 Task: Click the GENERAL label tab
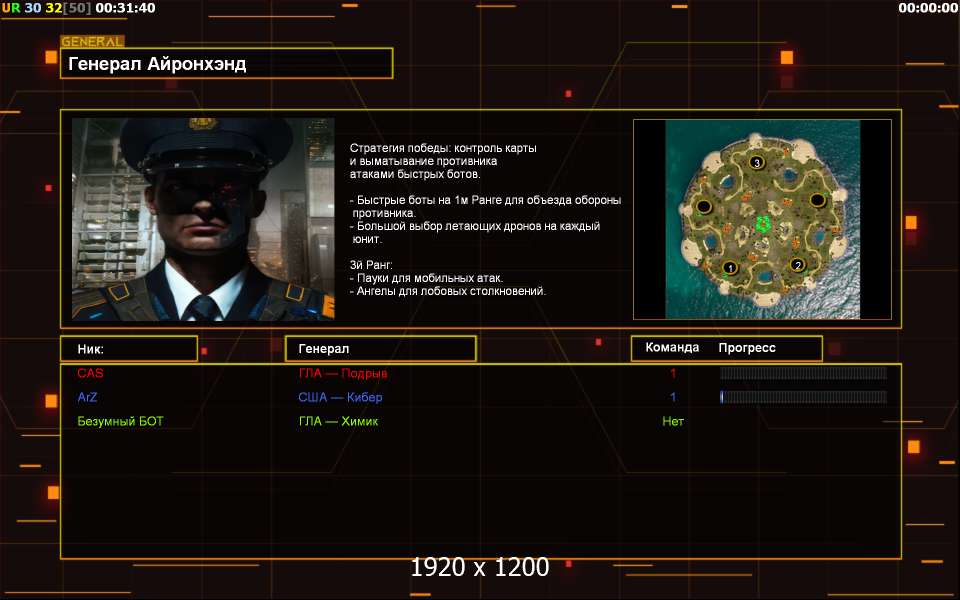[92, 42]
